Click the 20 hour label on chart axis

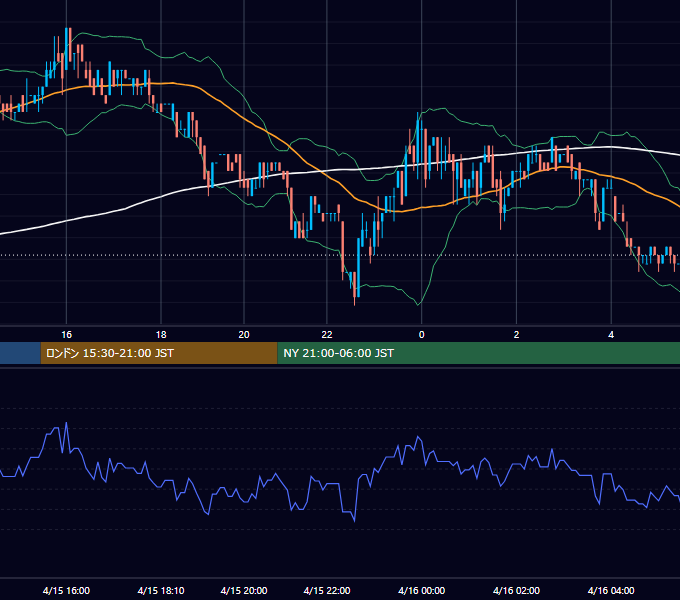tap(244, 334)
